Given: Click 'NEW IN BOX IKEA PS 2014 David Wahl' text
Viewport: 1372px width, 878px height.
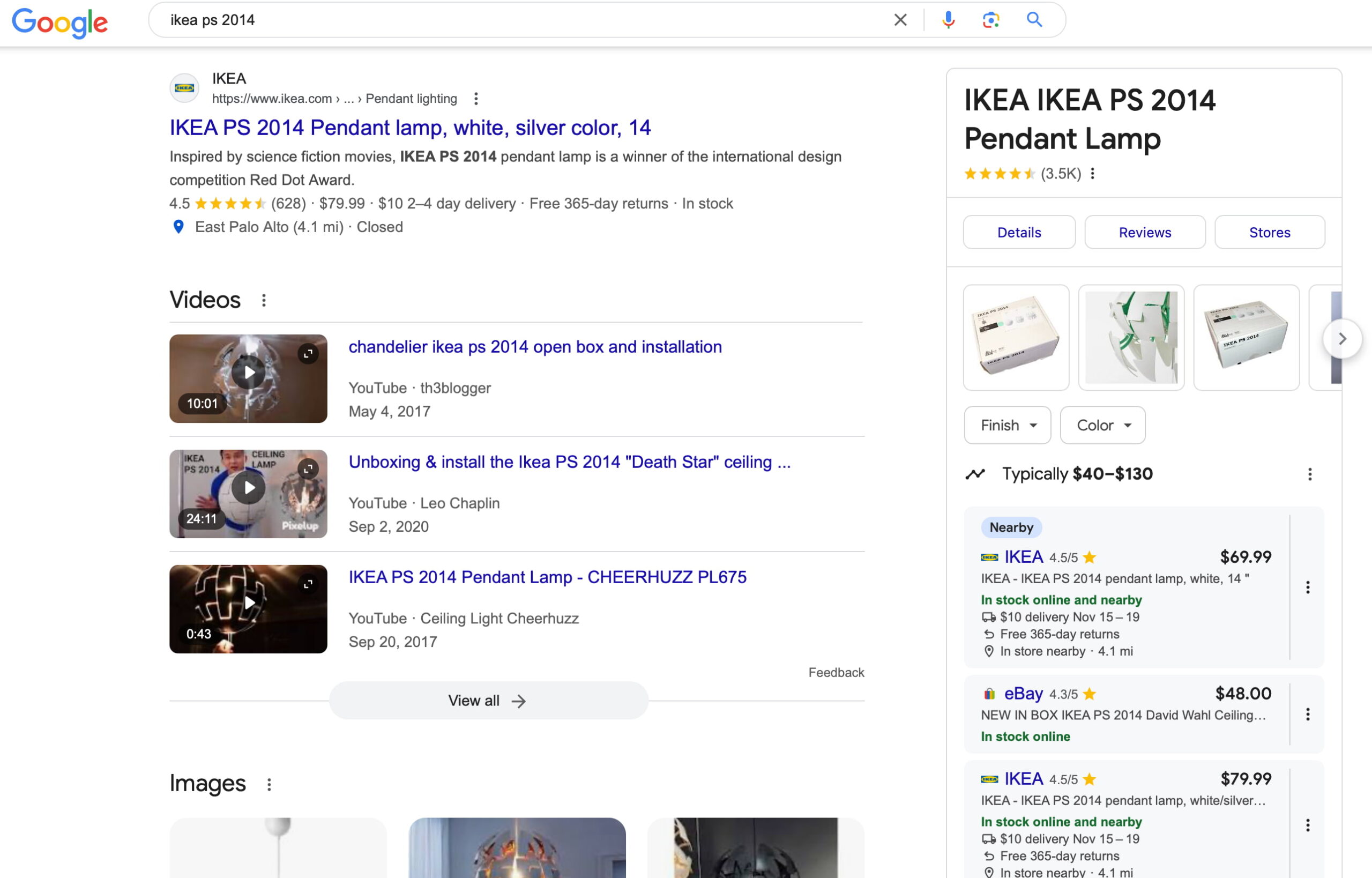Looking at the screenshot, I should point(1123,715).
